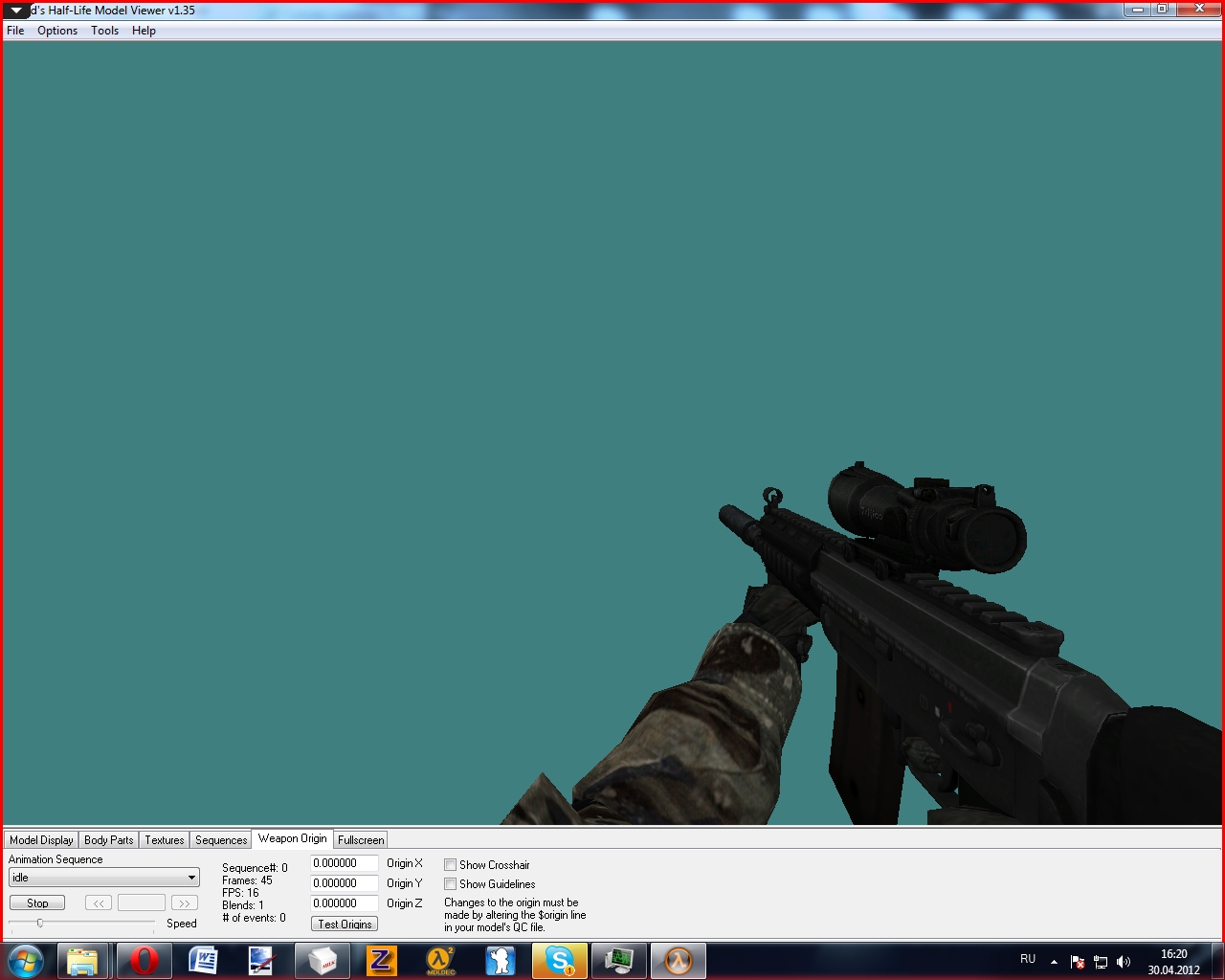Open Microsoft Word from the taskbar
This screenshot has height=980, width=1225.
[203, 960]
